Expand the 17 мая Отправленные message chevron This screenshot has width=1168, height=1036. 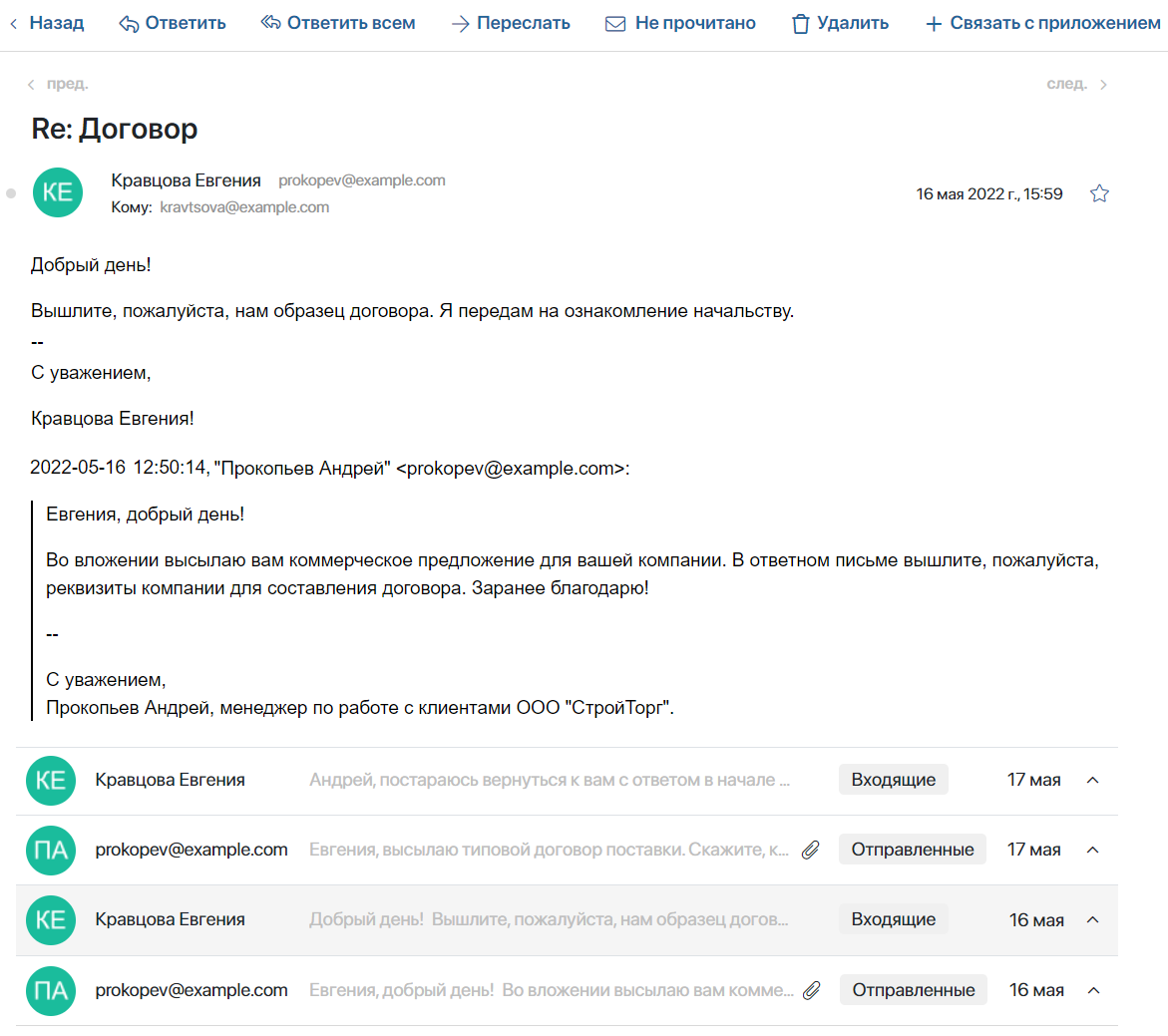[1093, 850]
